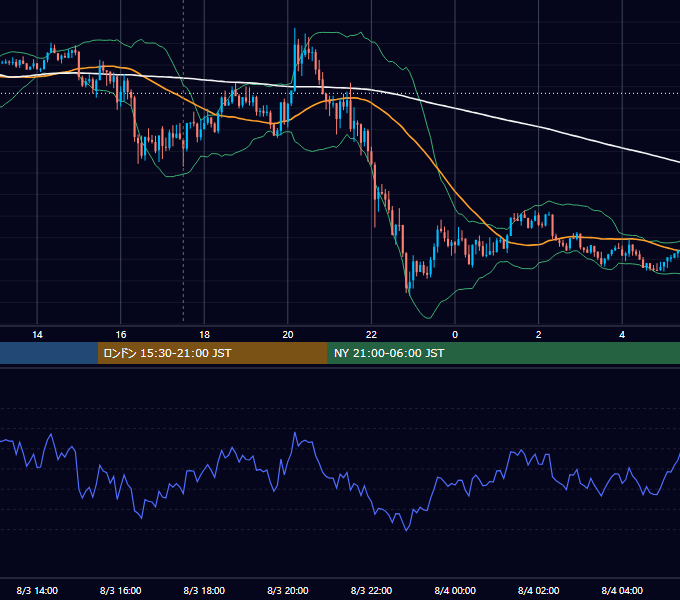The image size is (680, 600).
Task: Click the '8/3 18:00' date label
Action: (204, 590)
